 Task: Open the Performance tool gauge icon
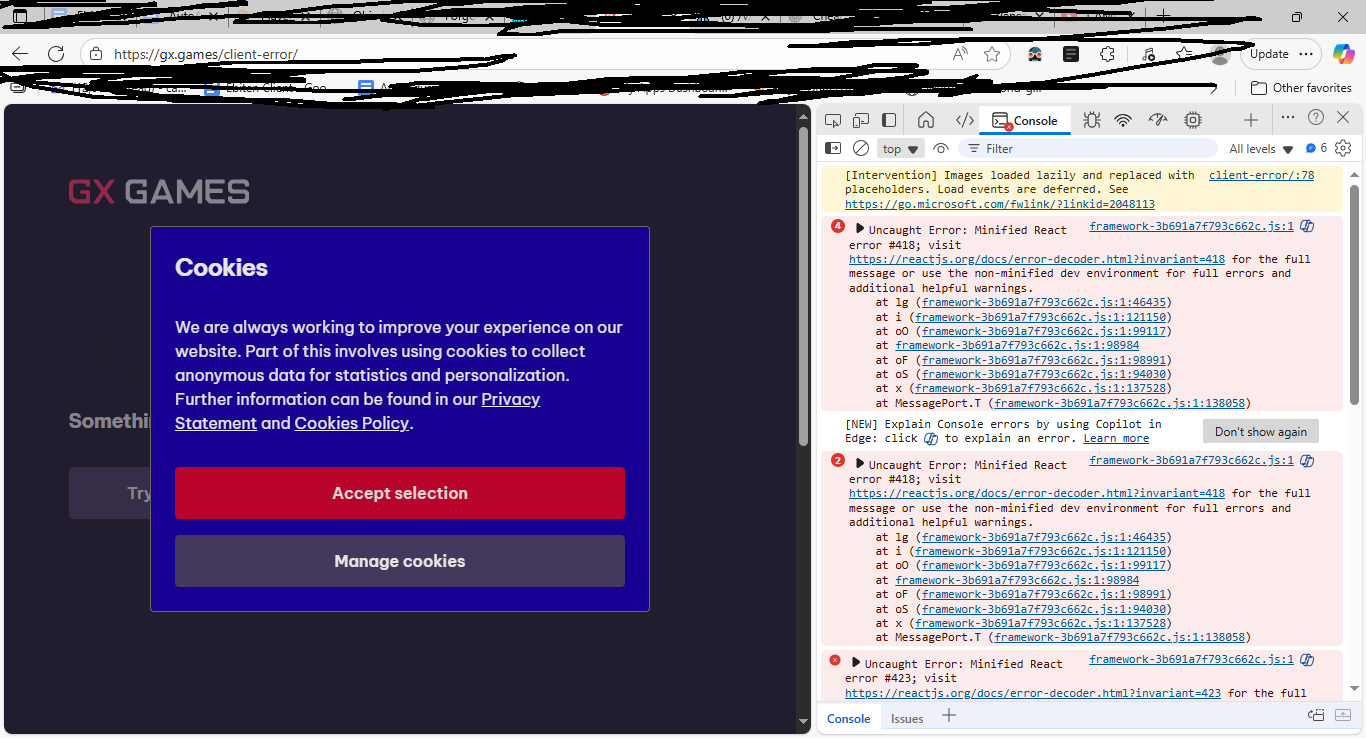pyautogui.click(x=1158, y=121)
